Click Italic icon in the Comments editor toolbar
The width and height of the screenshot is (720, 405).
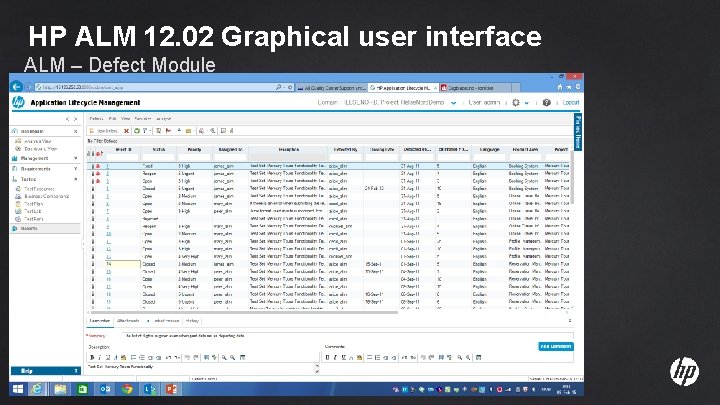(335, 358)
